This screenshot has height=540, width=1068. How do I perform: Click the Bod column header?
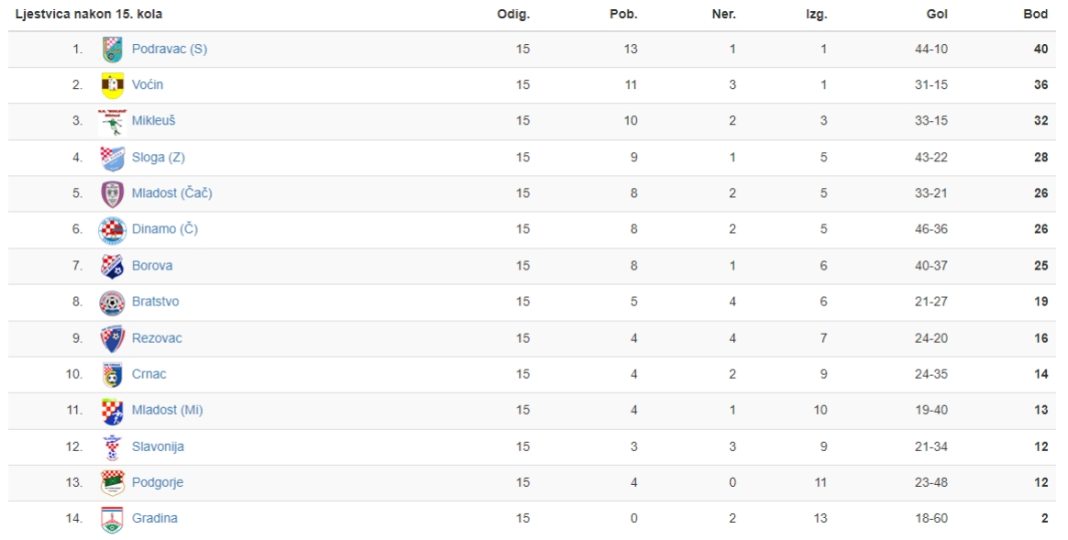pos(1035,14)
